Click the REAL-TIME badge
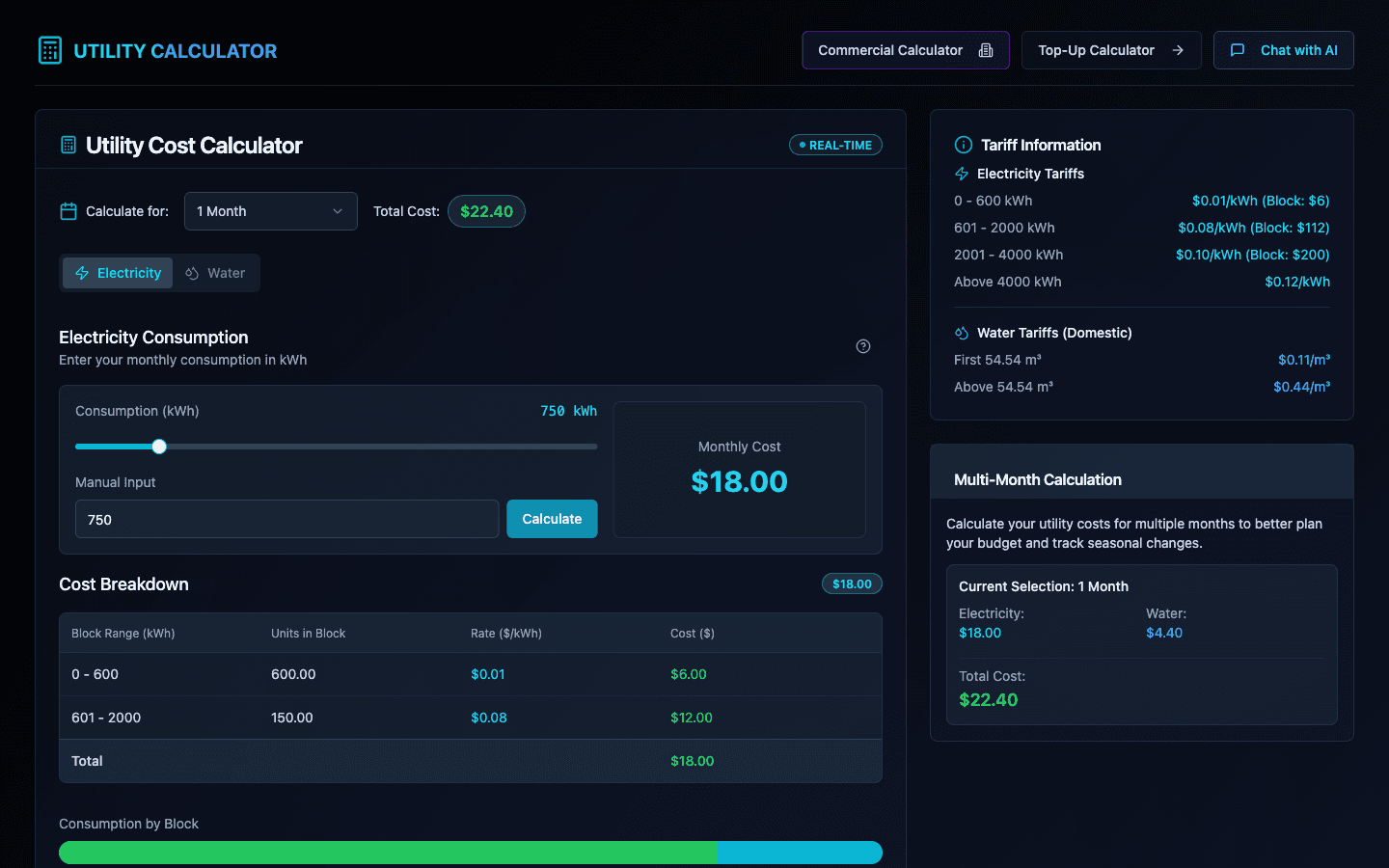Screen dimensions: 1389x868 [x=835, y=145]
